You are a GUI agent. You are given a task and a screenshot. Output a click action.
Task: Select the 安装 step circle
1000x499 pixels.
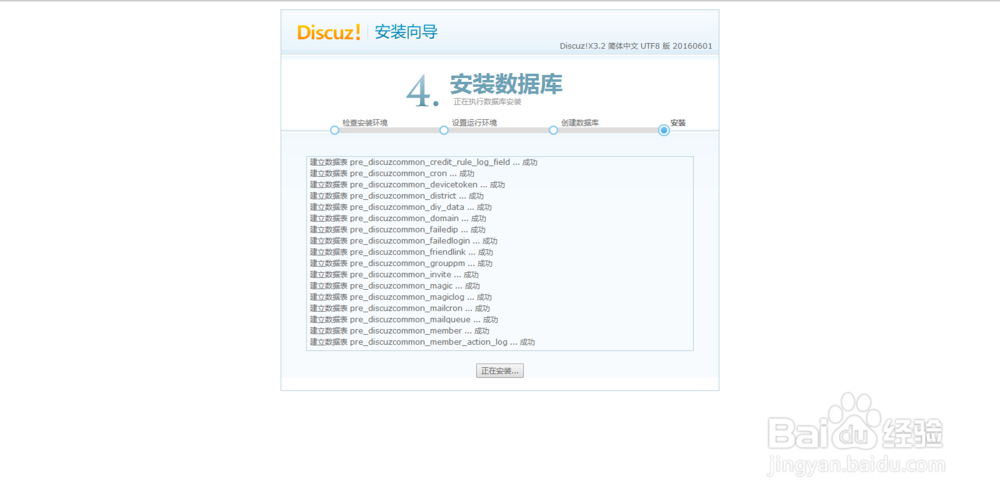click(664, 130)
